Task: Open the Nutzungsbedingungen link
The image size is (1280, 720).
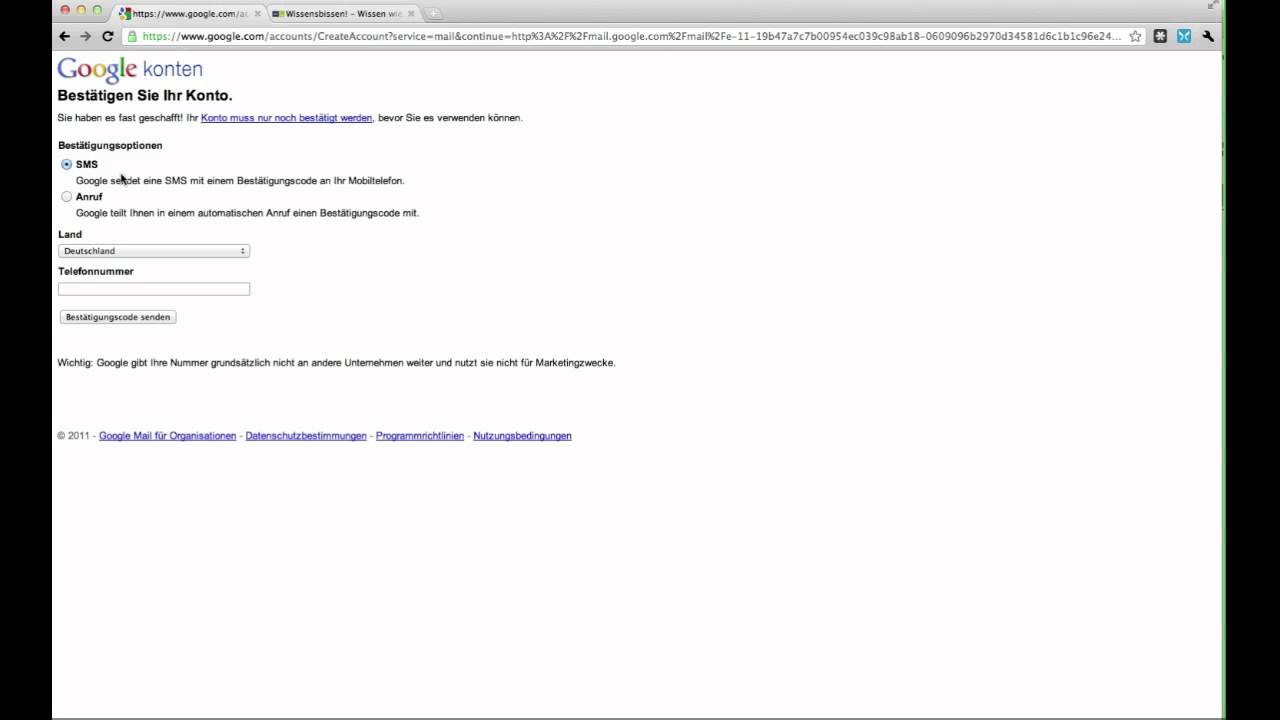Action: pos(522,436)
